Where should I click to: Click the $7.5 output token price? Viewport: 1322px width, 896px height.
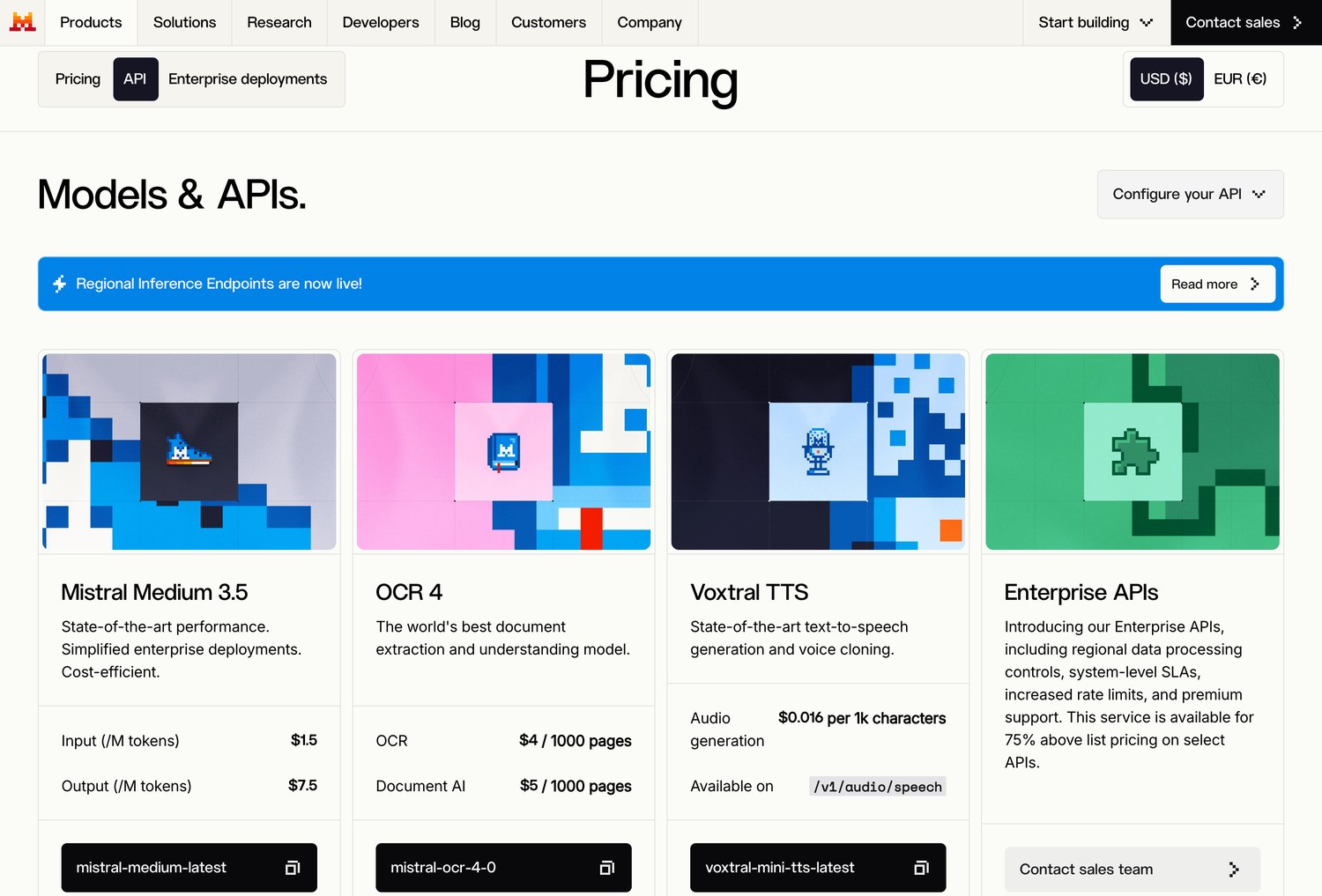tap(302, 785)
